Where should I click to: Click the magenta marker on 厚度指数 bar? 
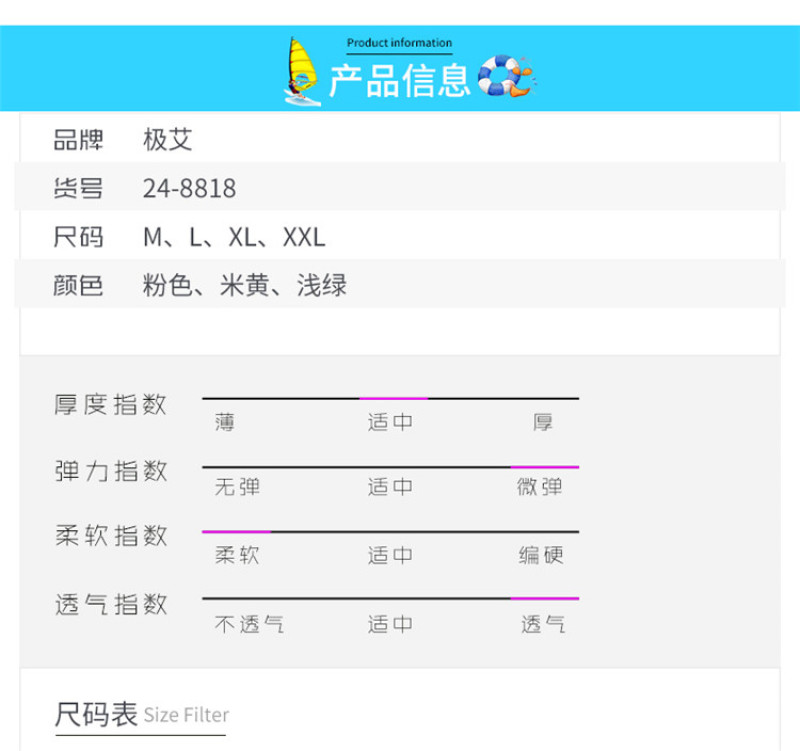click(x=394, y=398)
